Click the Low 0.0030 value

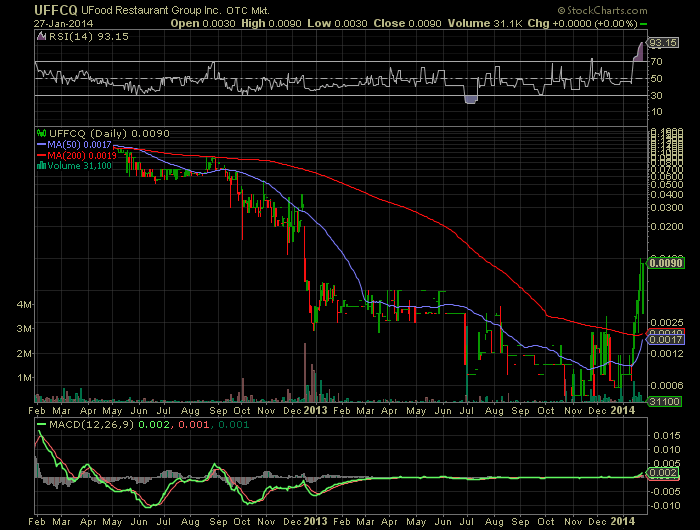click(337, 23)
